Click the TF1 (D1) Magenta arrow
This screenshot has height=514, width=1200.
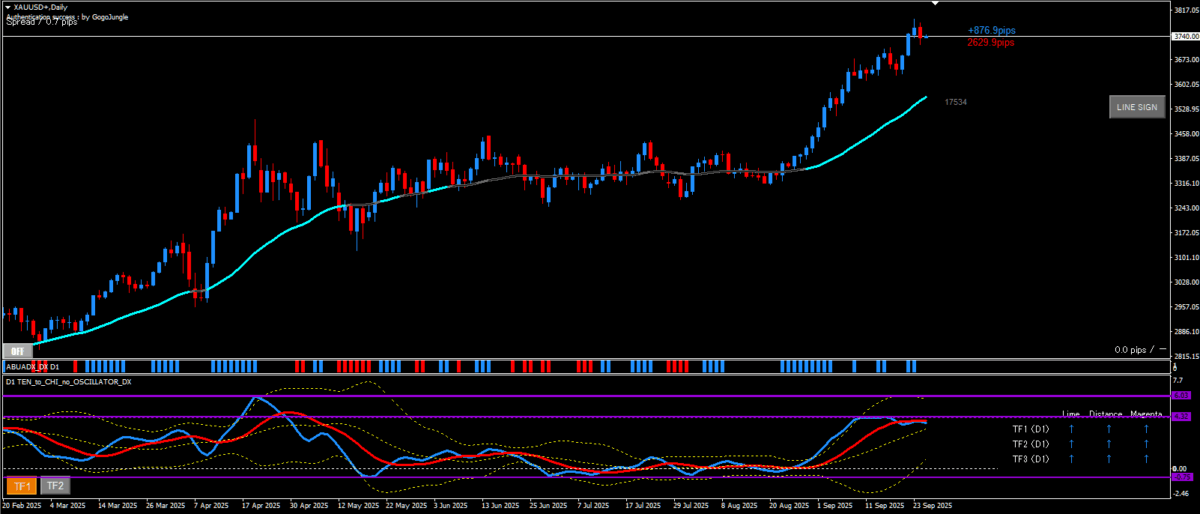[1146, 428]
